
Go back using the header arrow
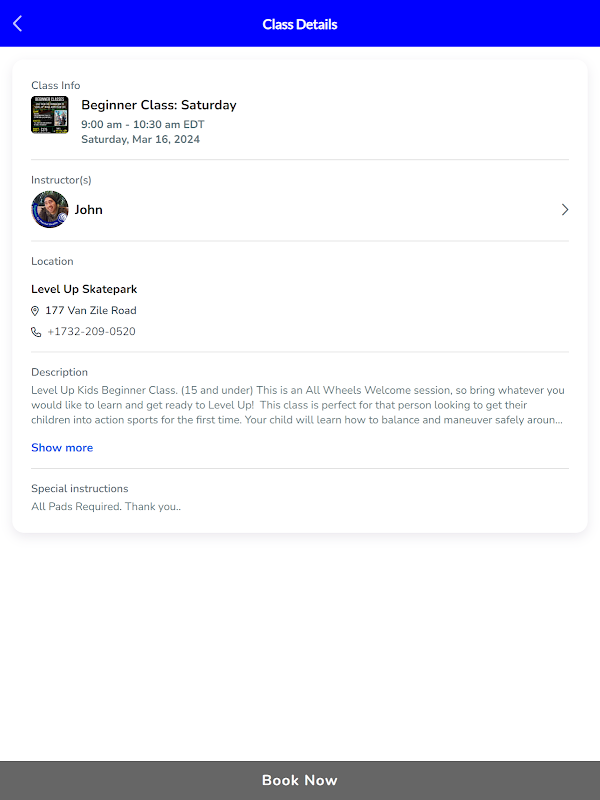coord(17,23)
